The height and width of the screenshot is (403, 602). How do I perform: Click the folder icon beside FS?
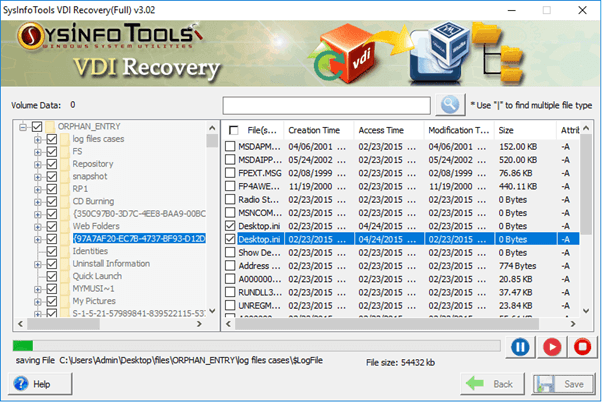pyautogui.click(x=65, y=151)
